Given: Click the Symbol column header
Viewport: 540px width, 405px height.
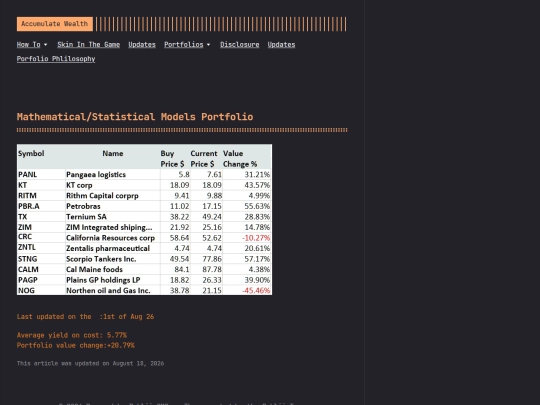Looking at the screenshot, I should point(41,157).
